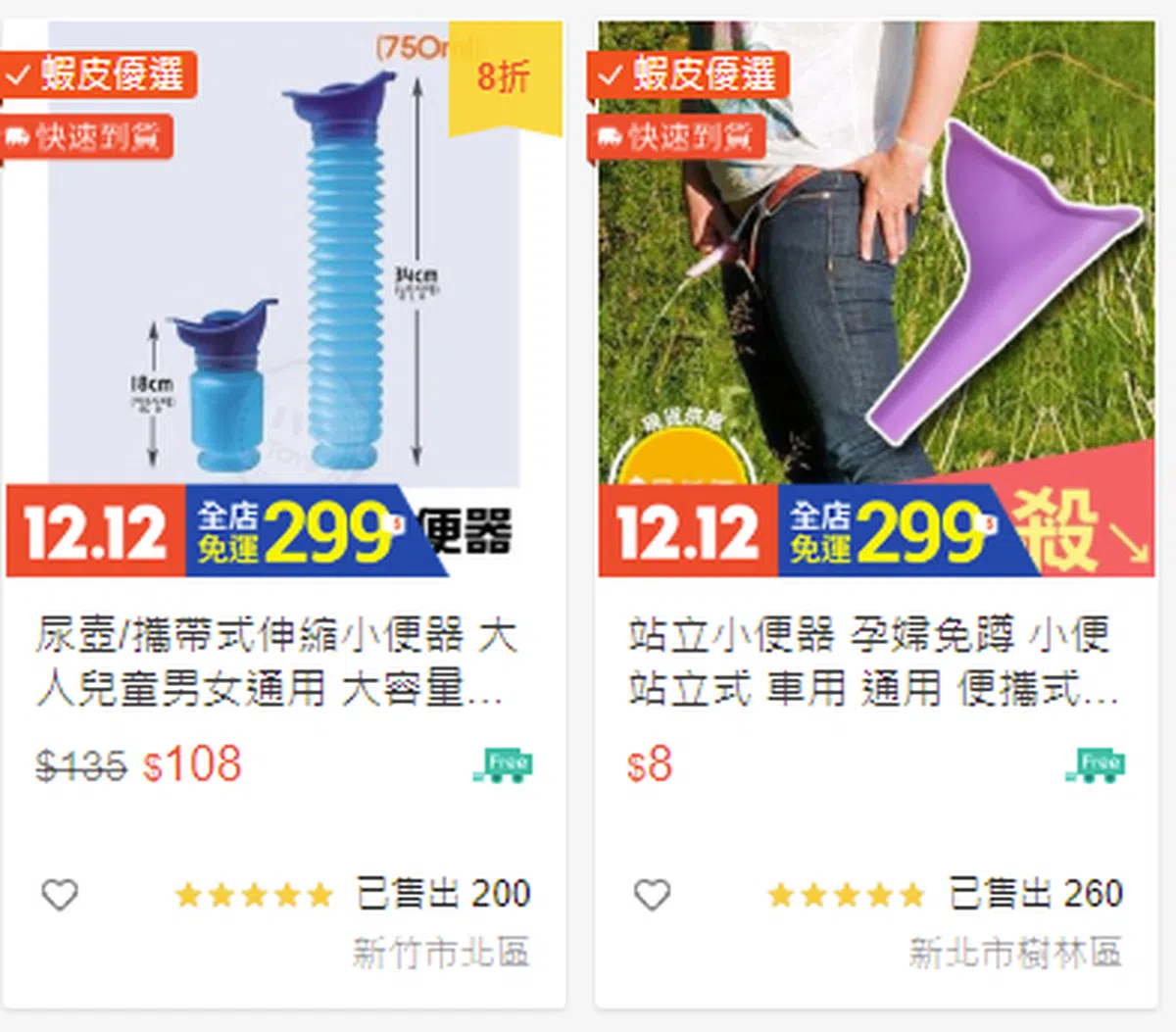
Task: Open the 尿壺/攜帶式伸縮小便器 product title
Action: (276, 663)
